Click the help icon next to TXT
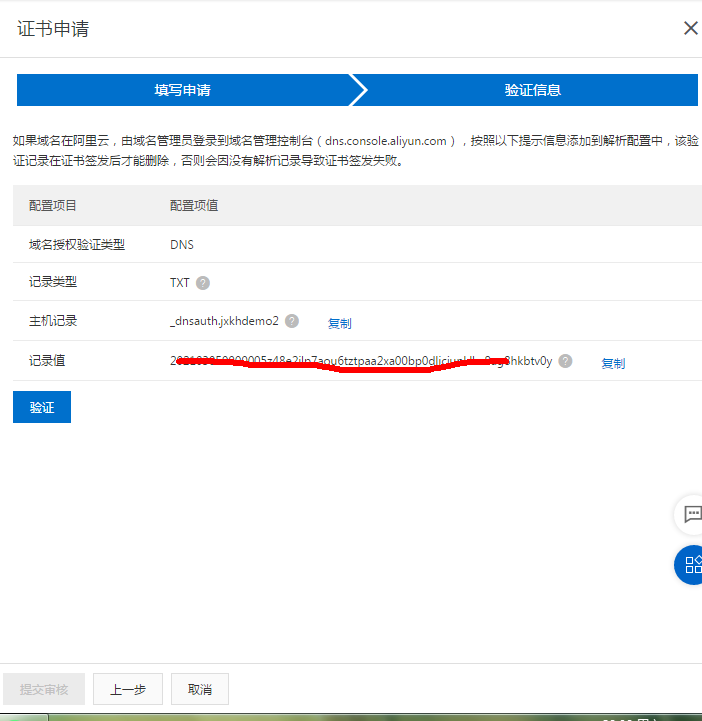Image resolution: width=702 pixels, height=721 pixels. pyautogui.click(x=203, y=283)
